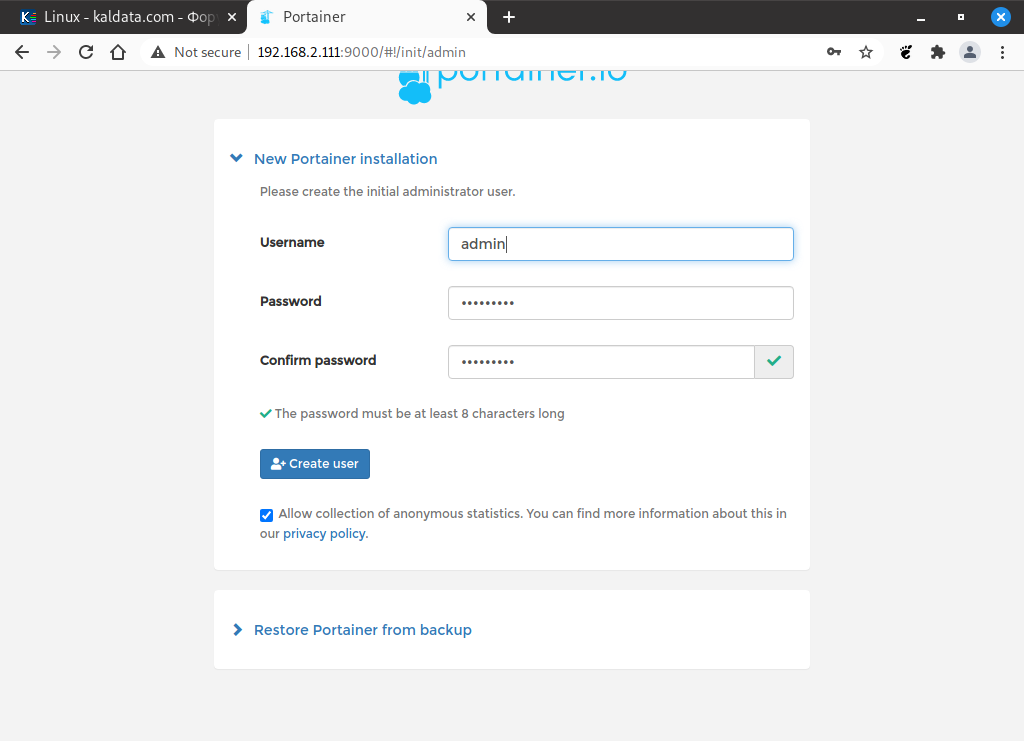Open the Extensions puzzle icon
Screen dimensions: 1024x741
938,52
